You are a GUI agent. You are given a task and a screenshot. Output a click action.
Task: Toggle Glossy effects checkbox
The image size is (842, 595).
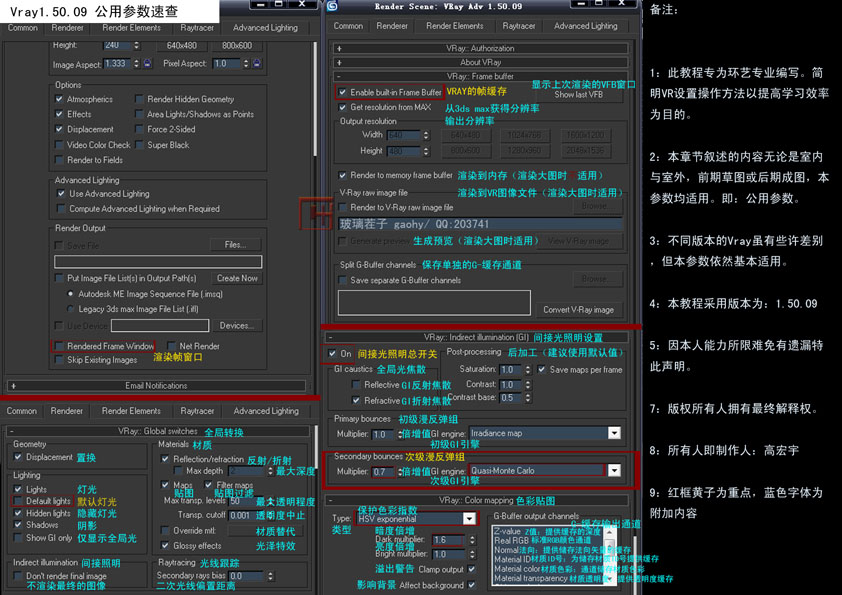(165, 546)
